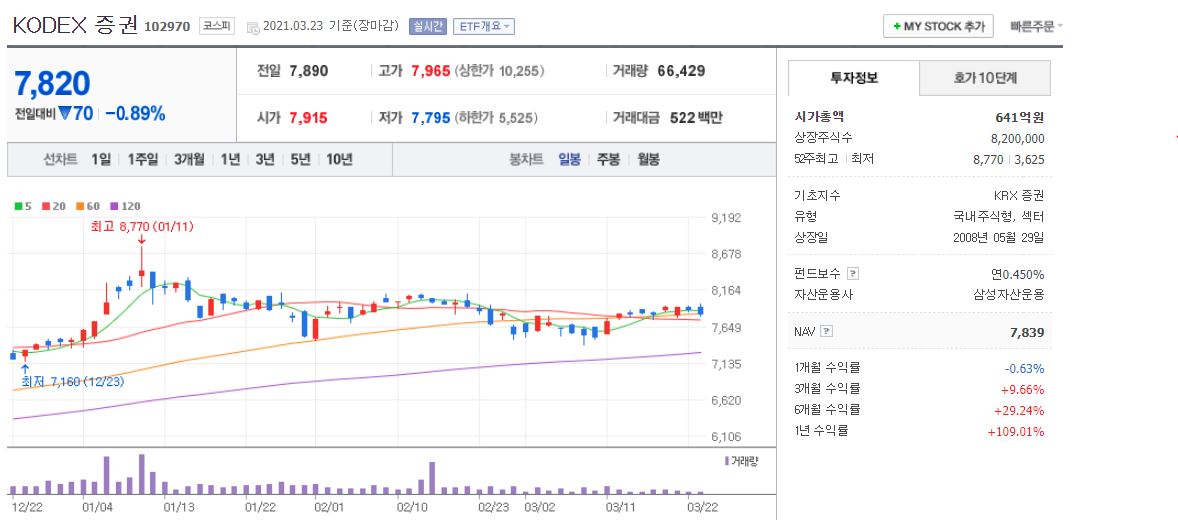Click the 시가총액 641억원 value
This screenshot has width=1178, height=520.
pos(1019,117)
